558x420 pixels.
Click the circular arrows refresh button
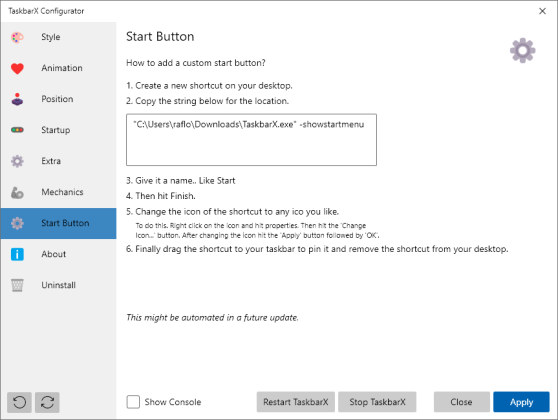pyautogui.click(x=47, y=402)
